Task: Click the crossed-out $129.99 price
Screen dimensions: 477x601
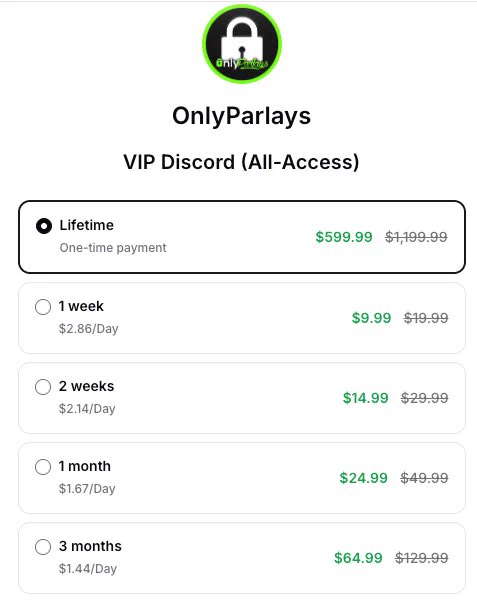Action: click(421, 558)
